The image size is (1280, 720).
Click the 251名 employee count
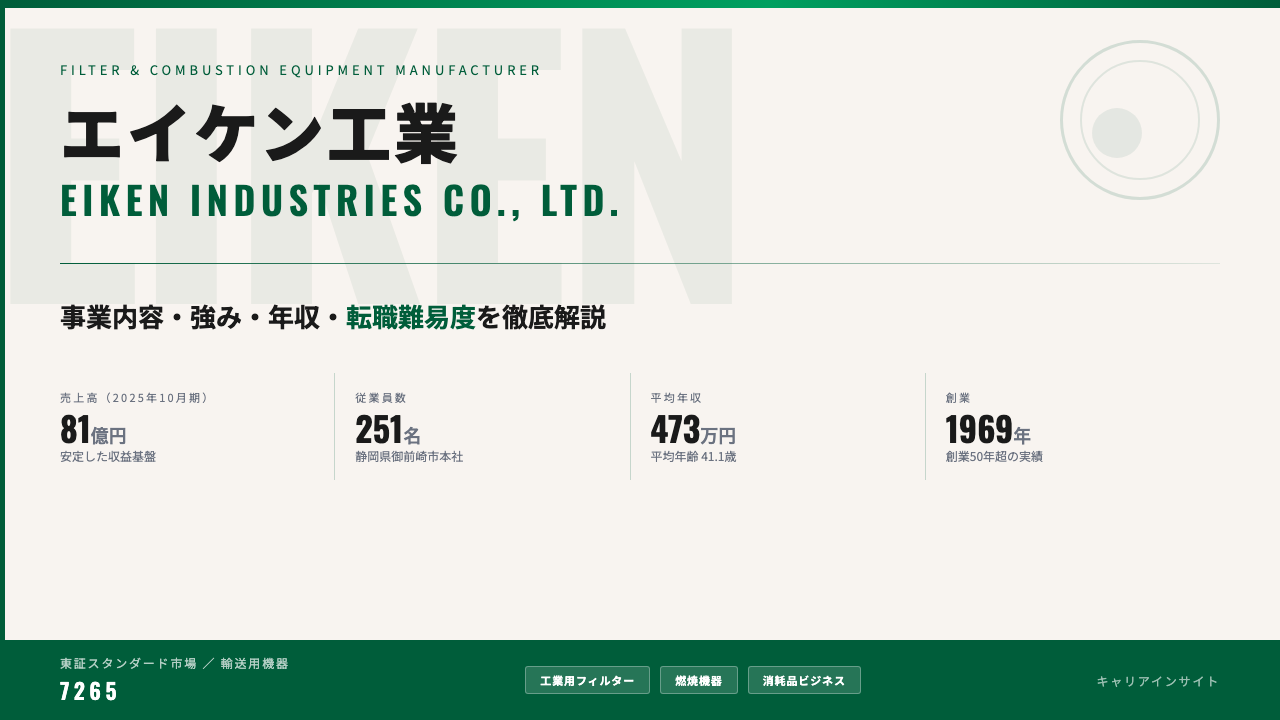click(388, 430)
